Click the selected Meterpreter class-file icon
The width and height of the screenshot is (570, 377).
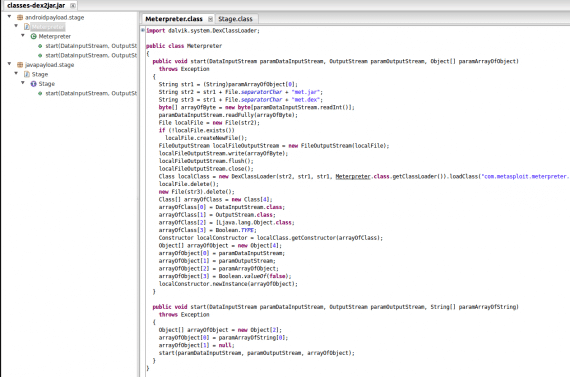point(27,27)
